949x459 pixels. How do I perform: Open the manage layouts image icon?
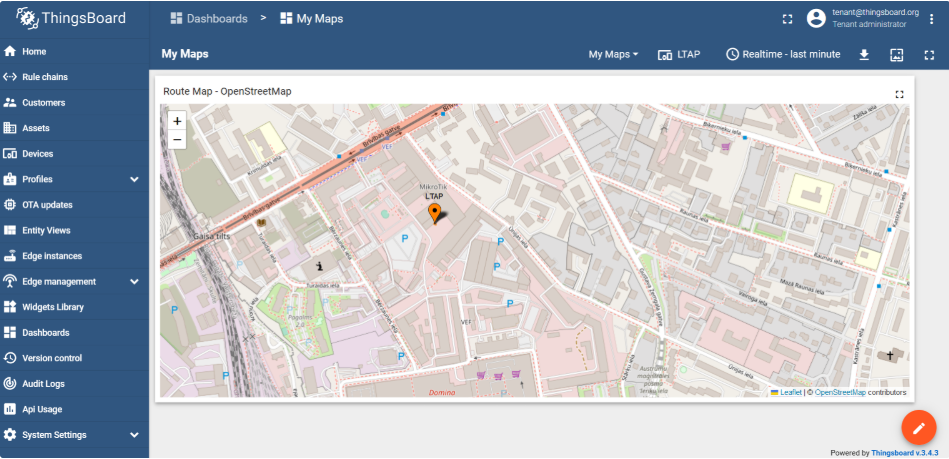point(896,55)
